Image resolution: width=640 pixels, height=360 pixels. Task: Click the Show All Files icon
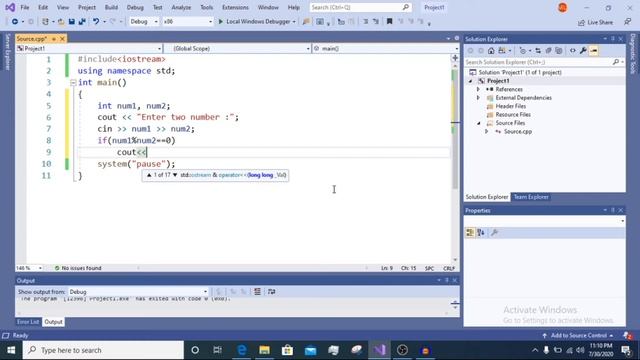pyautogui.click(x=559, y=51)
